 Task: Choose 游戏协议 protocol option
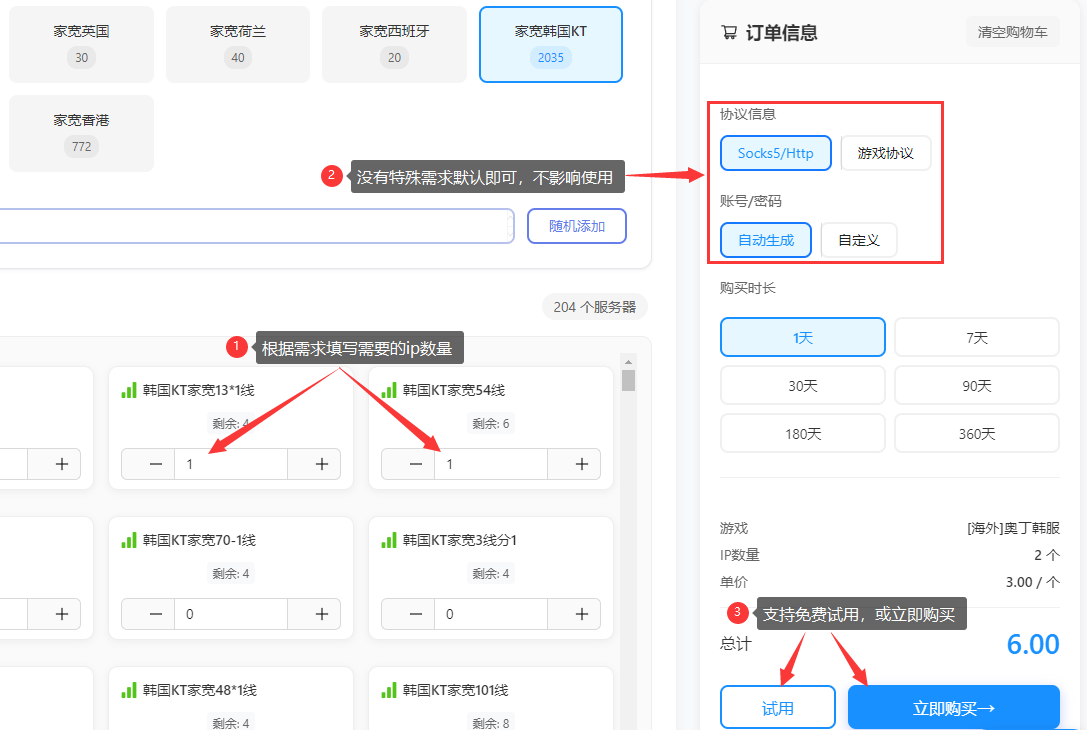pos(885,154)
